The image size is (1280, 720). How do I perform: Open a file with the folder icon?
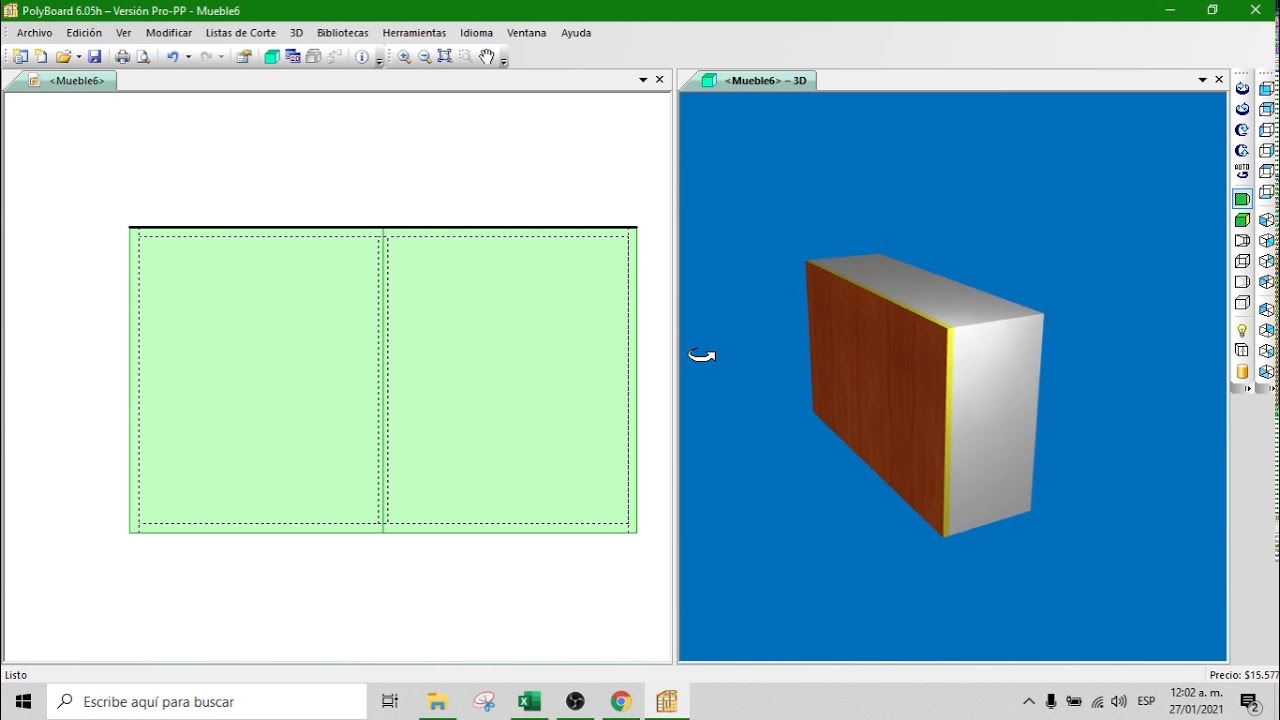pos(64,57)
